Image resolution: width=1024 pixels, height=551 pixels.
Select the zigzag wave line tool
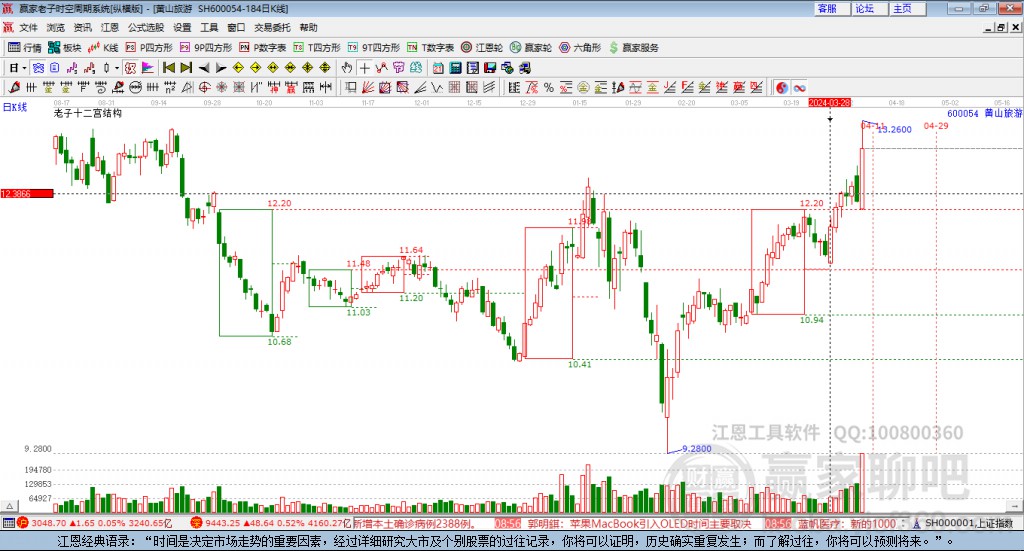pyautogui.click(x=437, y=87)
